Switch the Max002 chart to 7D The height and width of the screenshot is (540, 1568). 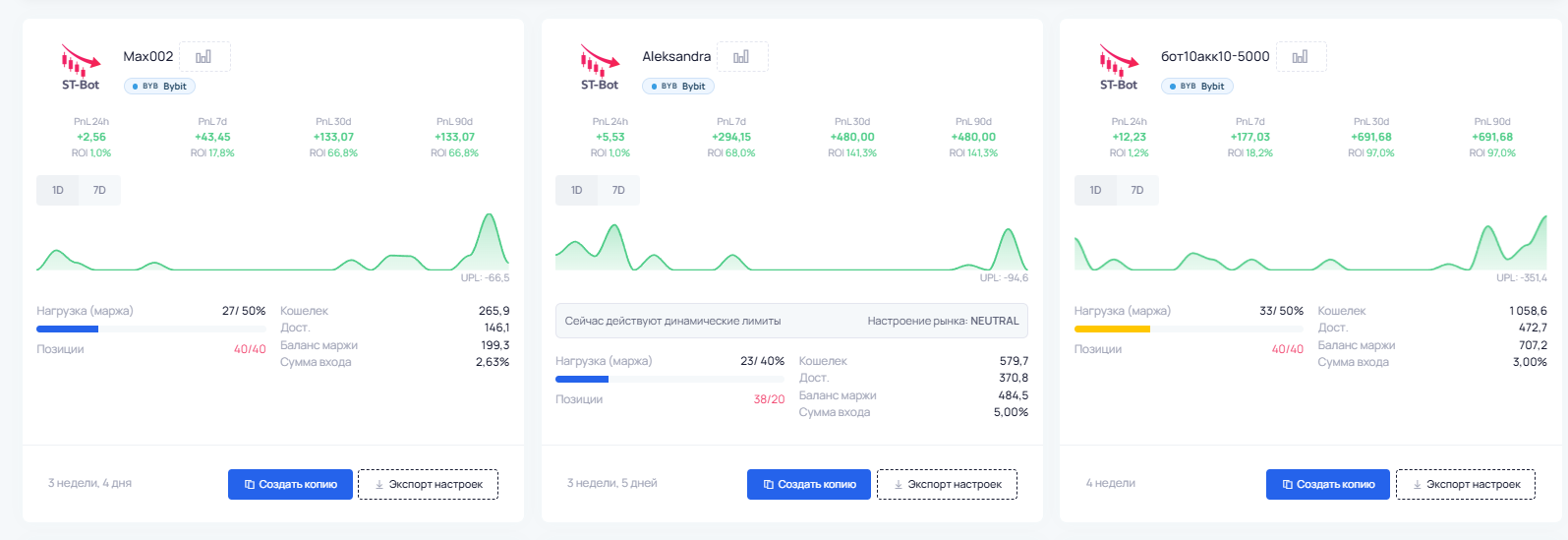click(x=99, y=191)
